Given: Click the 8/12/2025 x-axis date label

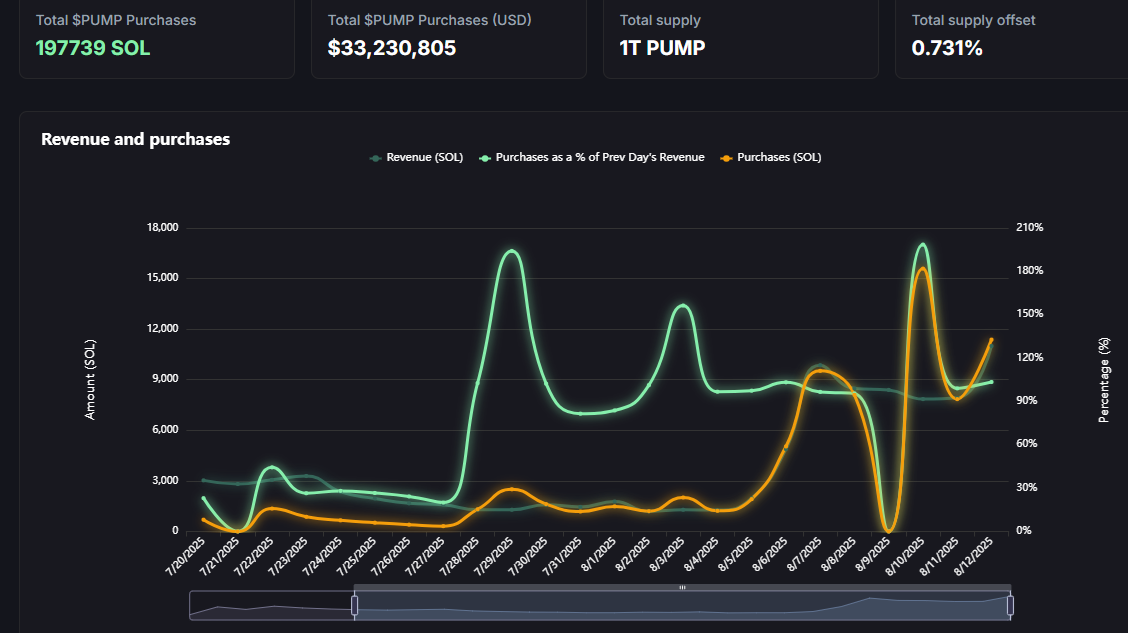Looking at the screenshot, I should [975, 554].
